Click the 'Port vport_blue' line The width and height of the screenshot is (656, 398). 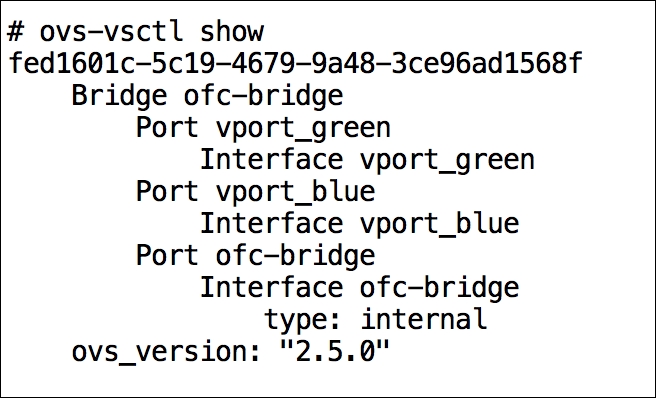pyautogui.click(x=256, y=191)
